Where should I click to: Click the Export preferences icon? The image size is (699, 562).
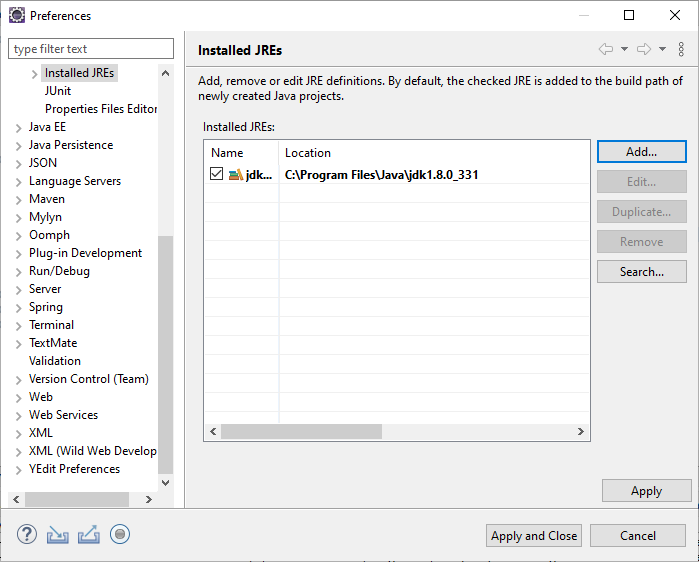click(x=89, y=535)
